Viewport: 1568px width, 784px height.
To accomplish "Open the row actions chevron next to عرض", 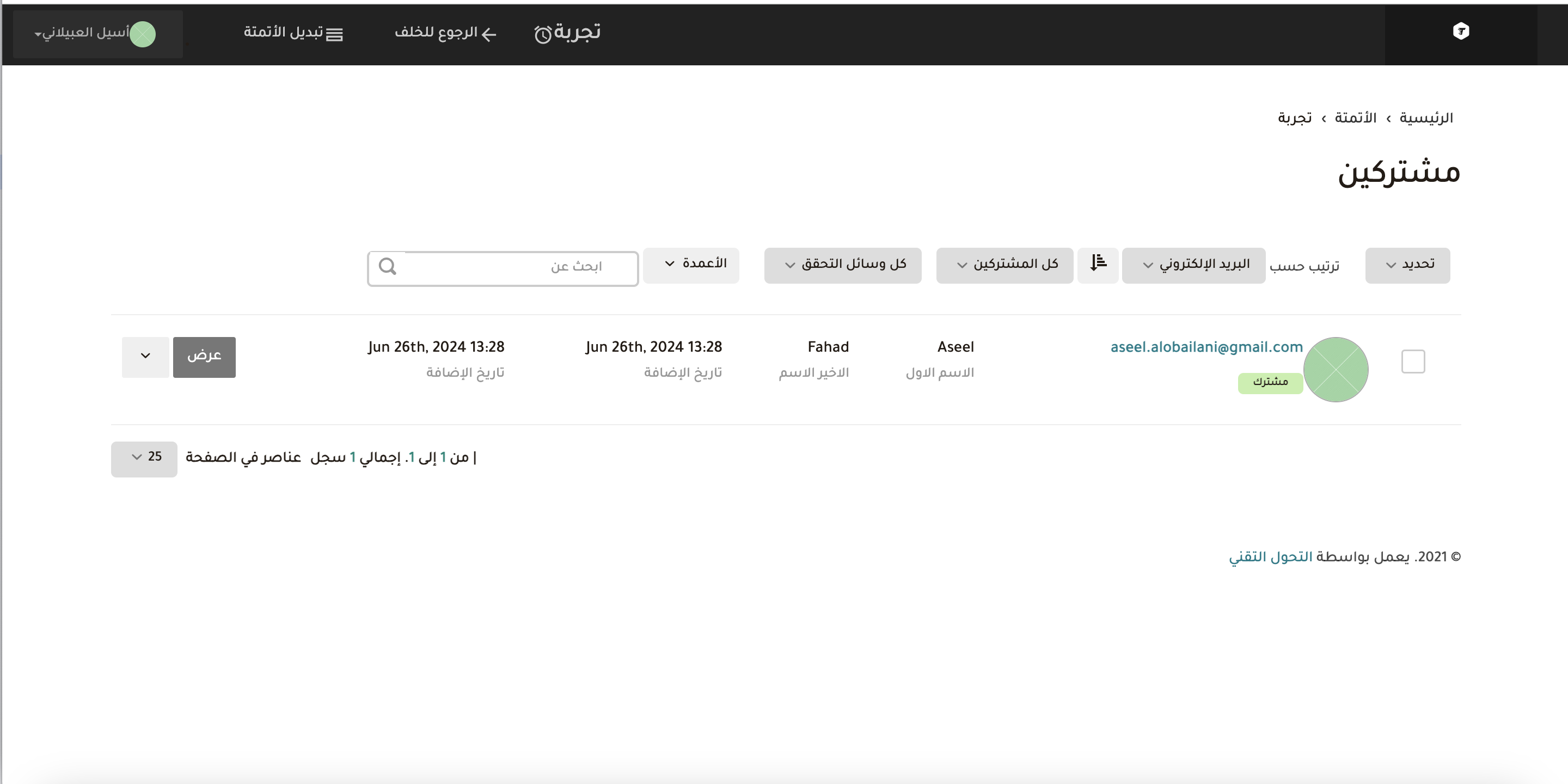I will pos(145,356).
